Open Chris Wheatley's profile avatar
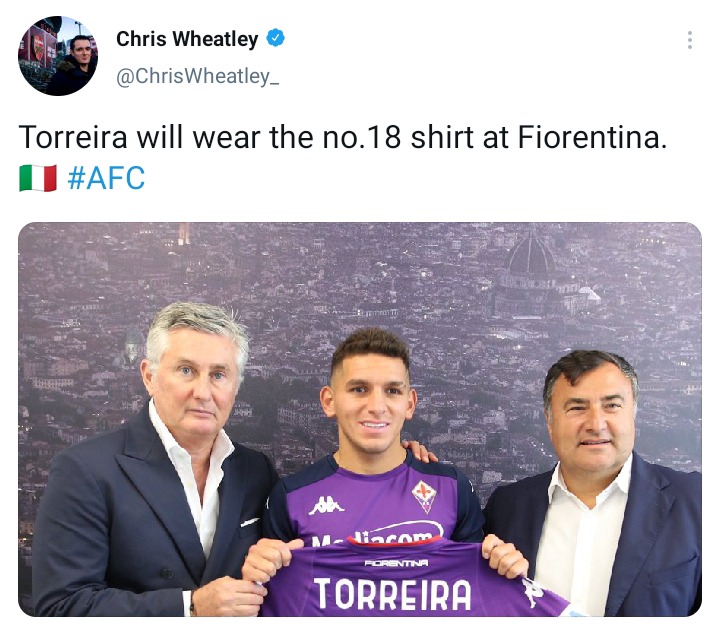 tap(58, 56)
